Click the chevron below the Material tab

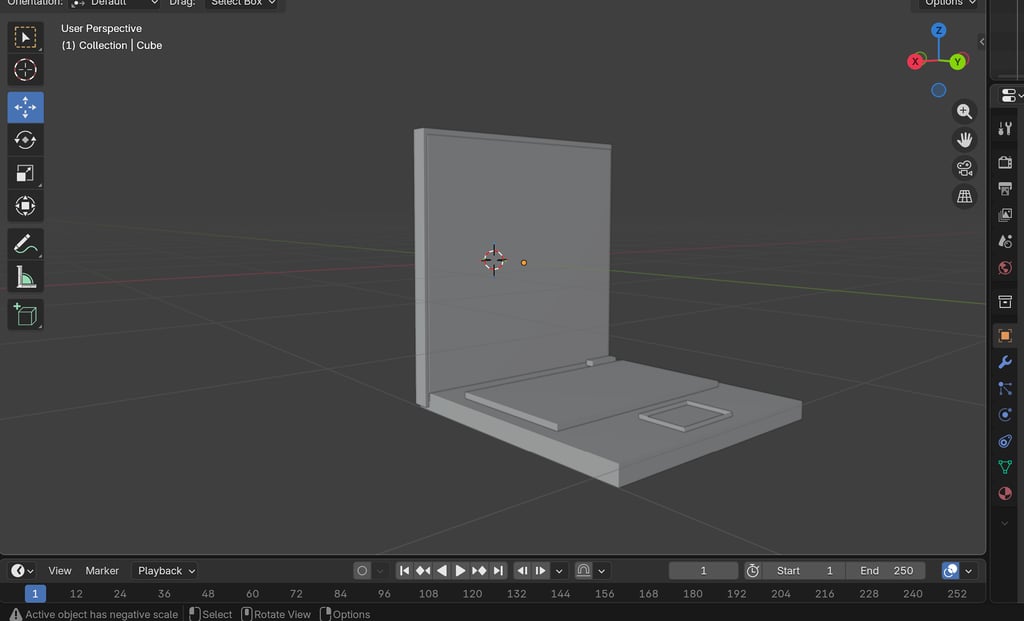pos(1005,523)
